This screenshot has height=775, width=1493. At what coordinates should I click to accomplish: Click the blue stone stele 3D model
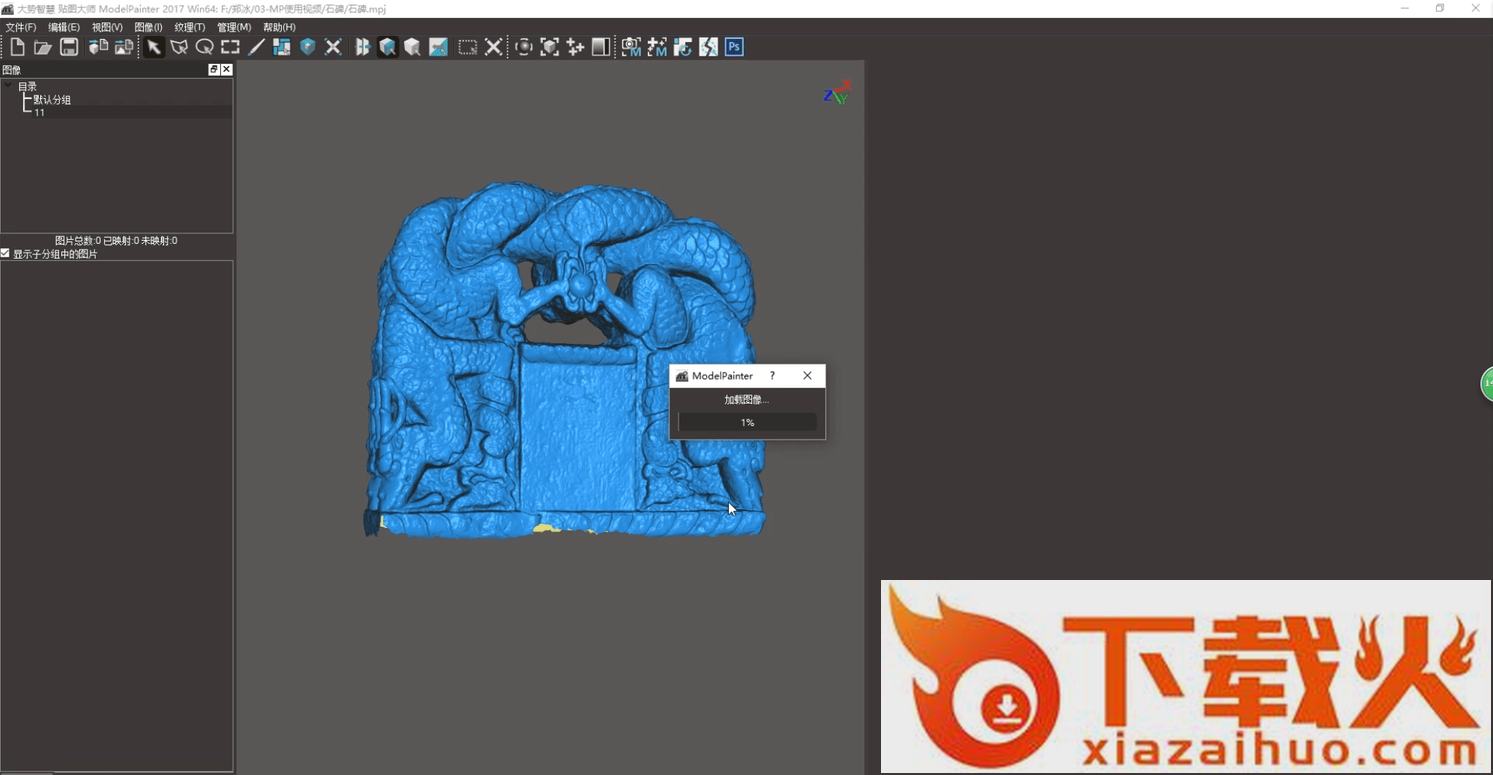coord(565,360)
